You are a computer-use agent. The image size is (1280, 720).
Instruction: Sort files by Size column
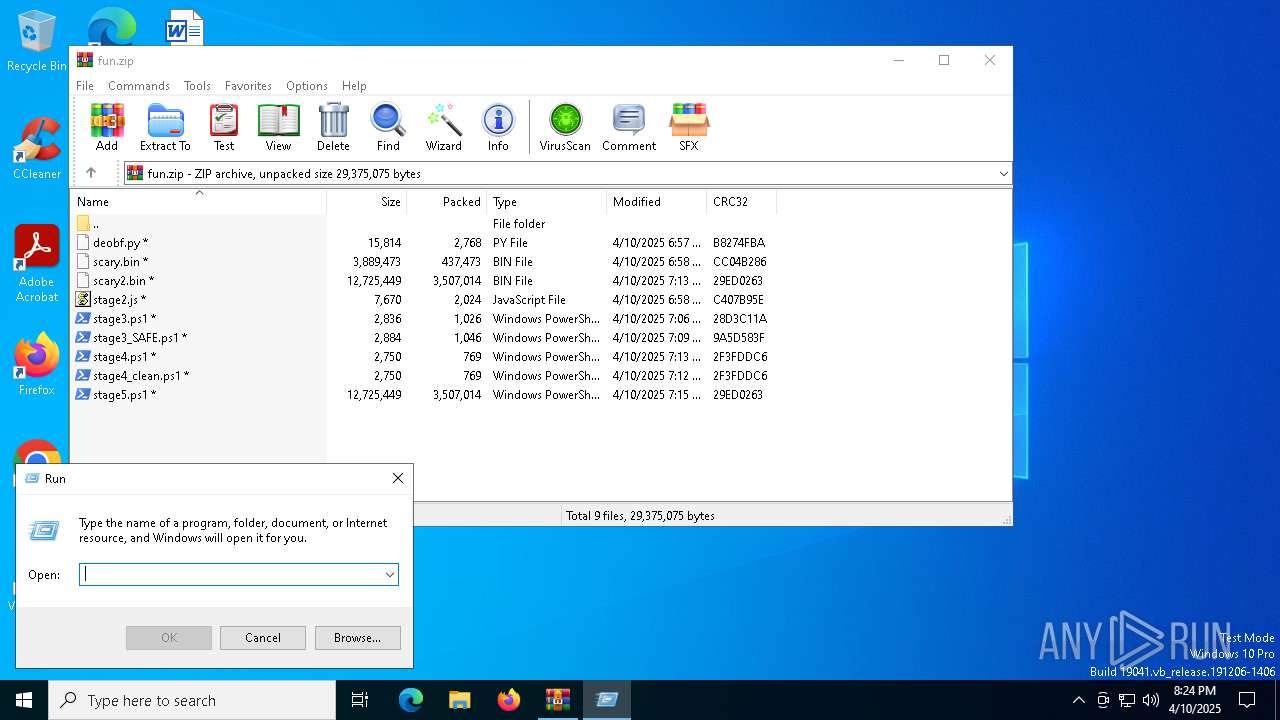point(367,202)
